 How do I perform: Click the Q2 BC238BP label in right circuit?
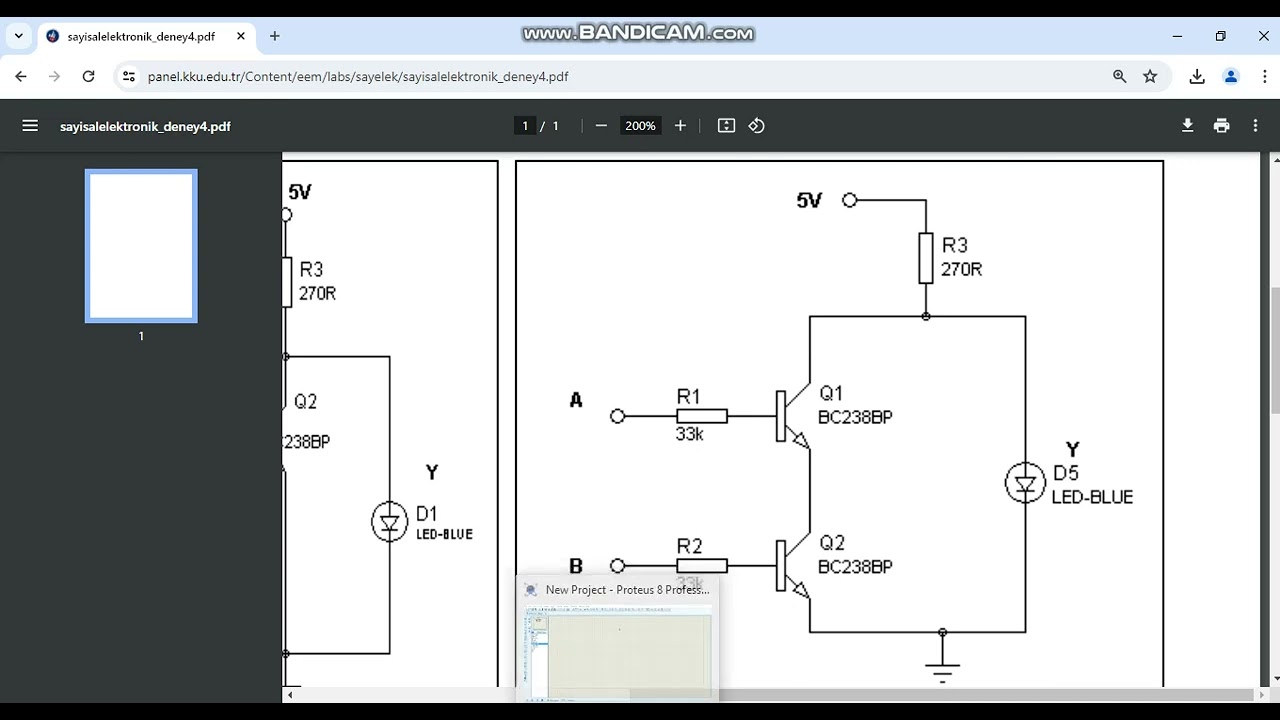tap(855, 554)
